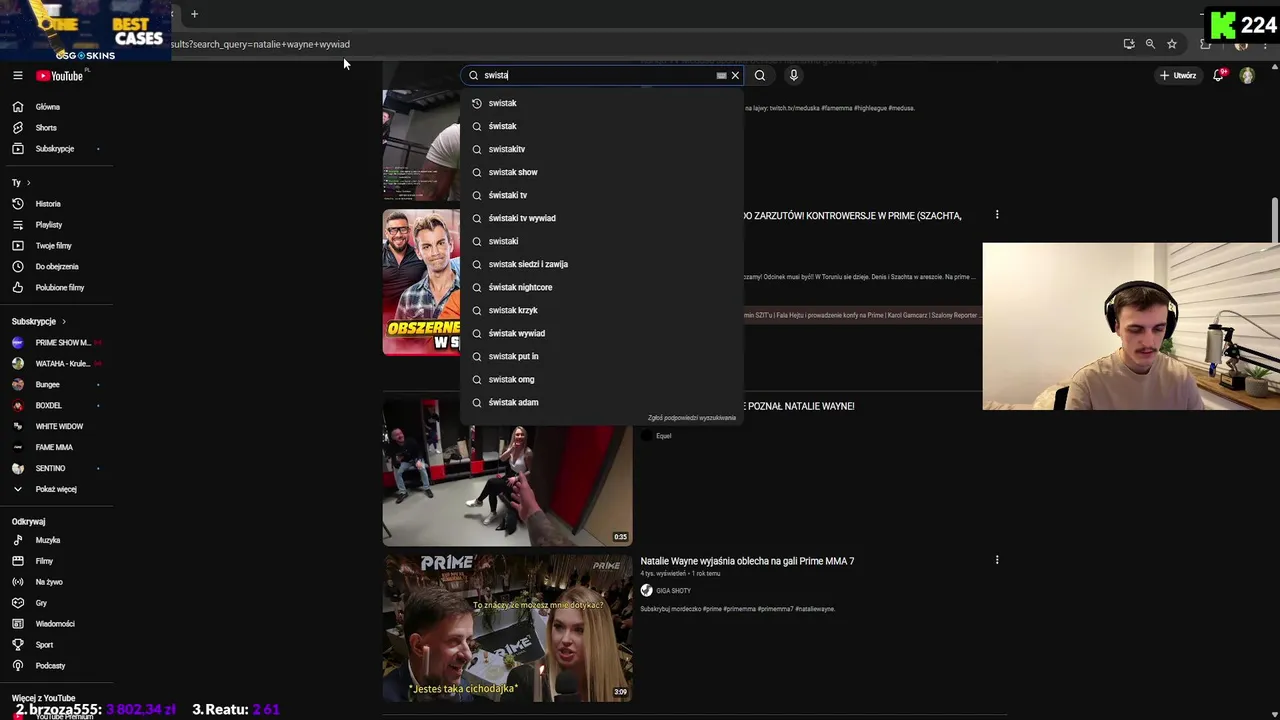Select suggestion "świstak krzyk"
Screen dimensions: 1280x720
[602, 310]
